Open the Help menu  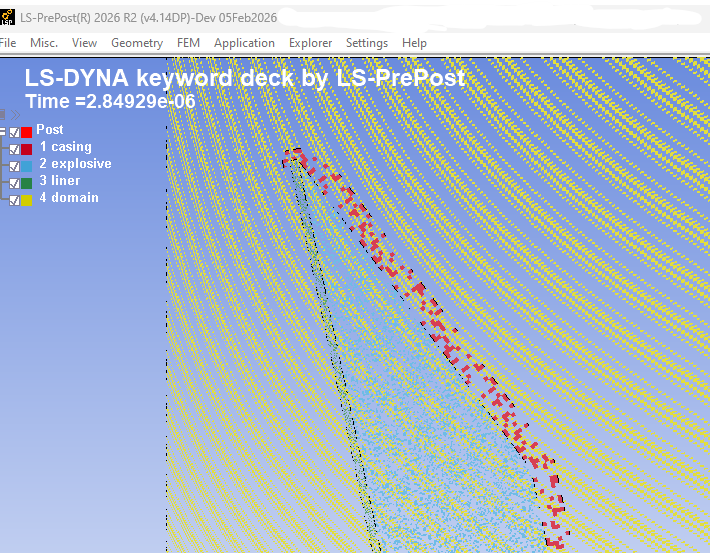[414, 43]
